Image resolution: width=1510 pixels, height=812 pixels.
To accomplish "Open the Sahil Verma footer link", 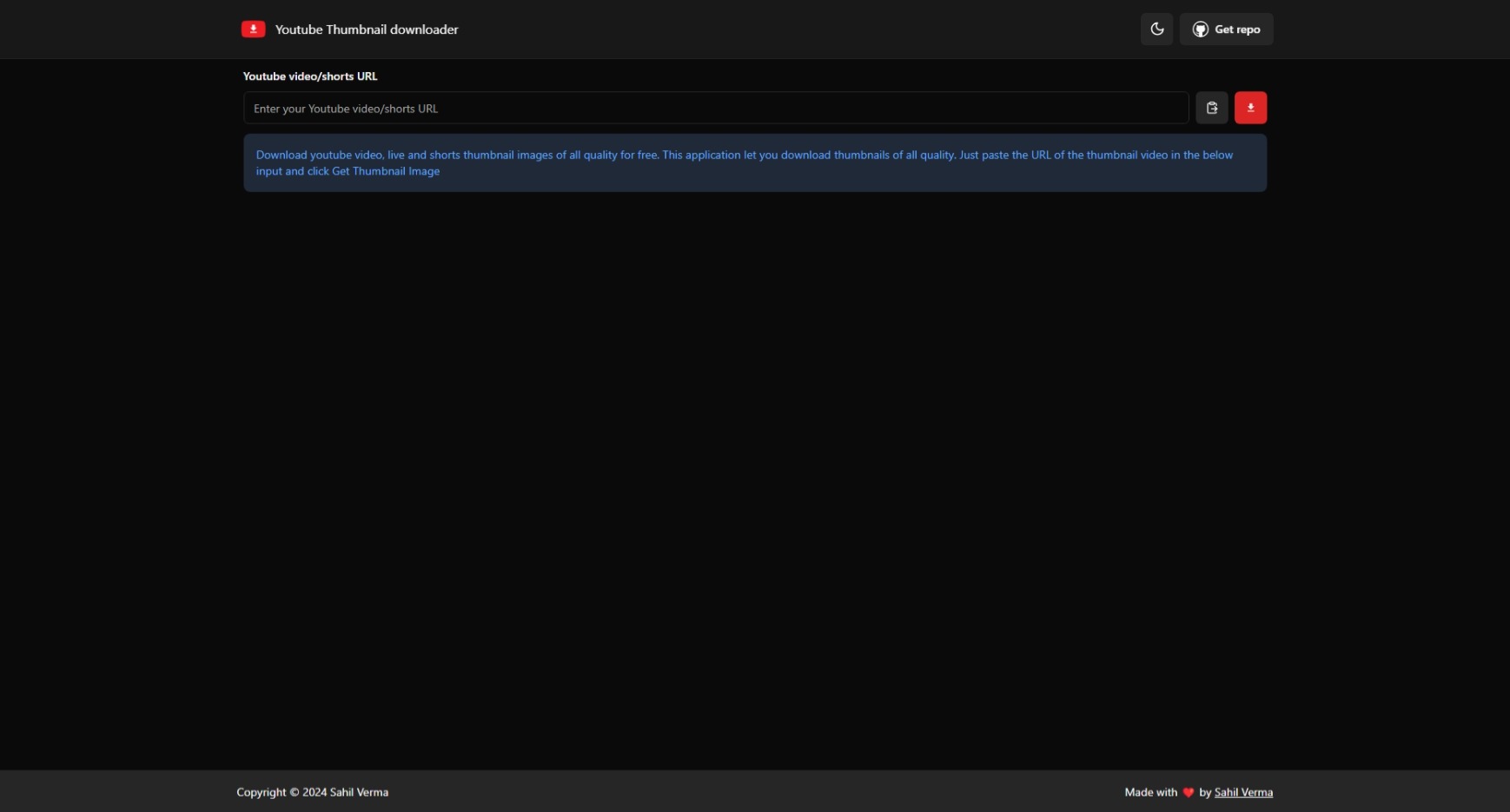I will (x=1243, y=792).
